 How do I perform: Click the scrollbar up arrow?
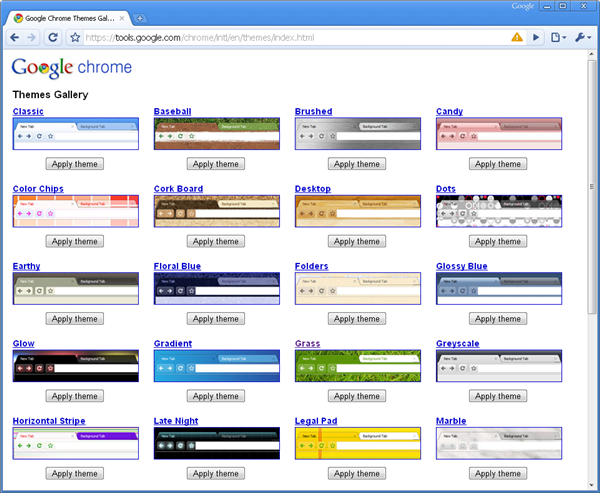click(x=592, y=55)
